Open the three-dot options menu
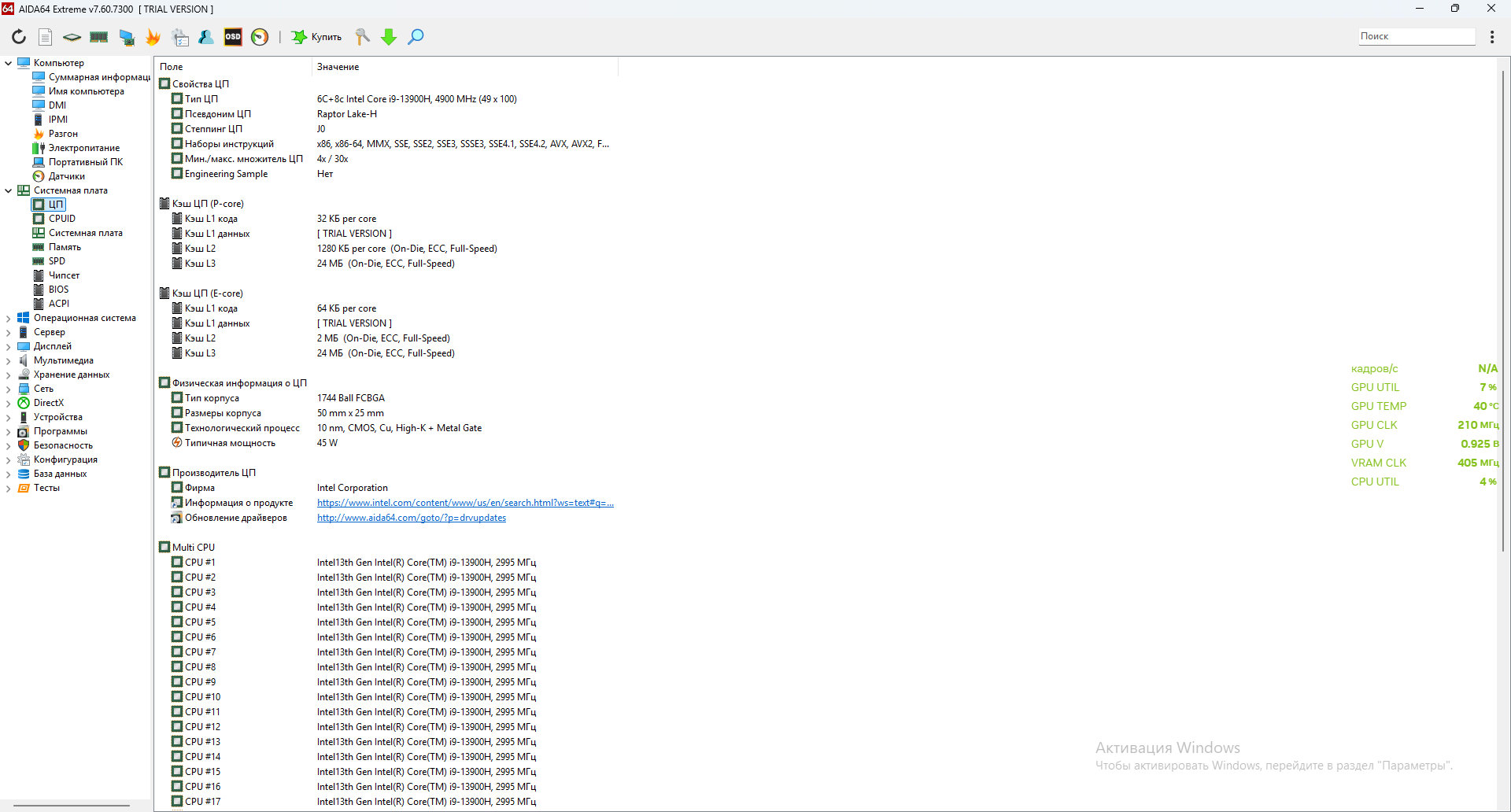This screenshot has width=1511, height=812. pyautogui.click(x=1492, y=37)
